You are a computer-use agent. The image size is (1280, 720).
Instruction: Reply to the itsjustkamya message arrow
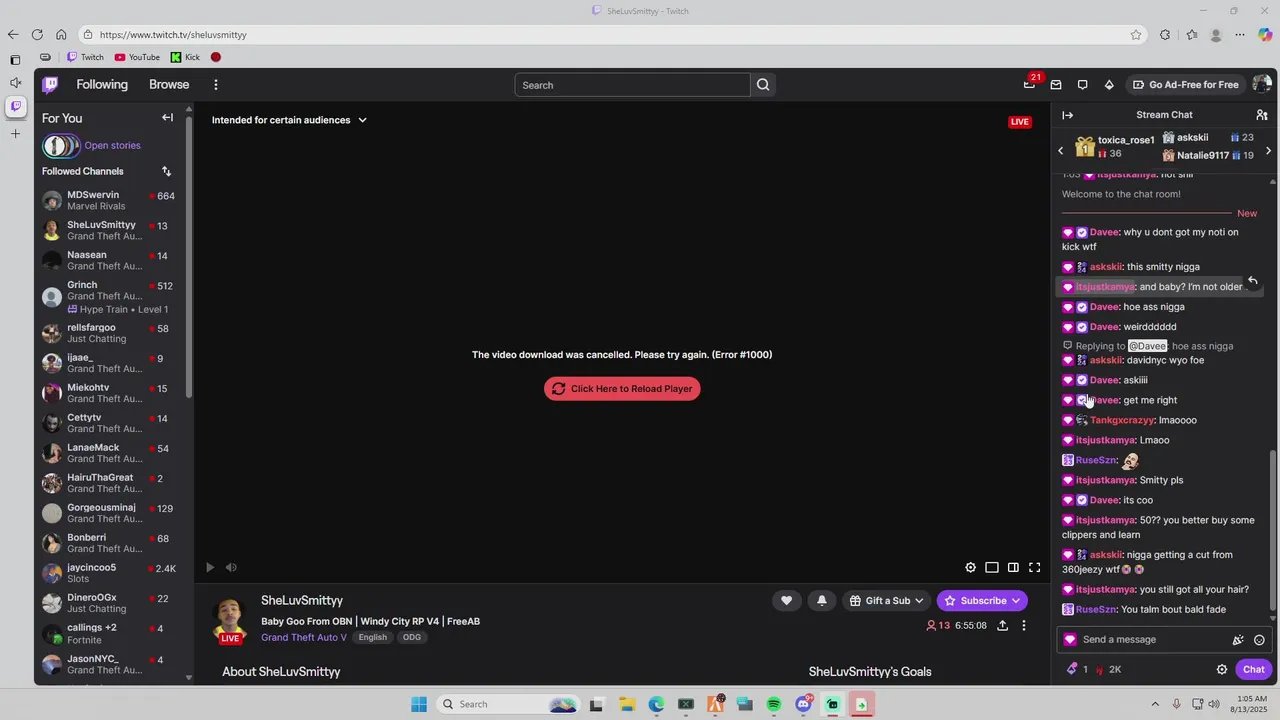[x=1252, y=281]
